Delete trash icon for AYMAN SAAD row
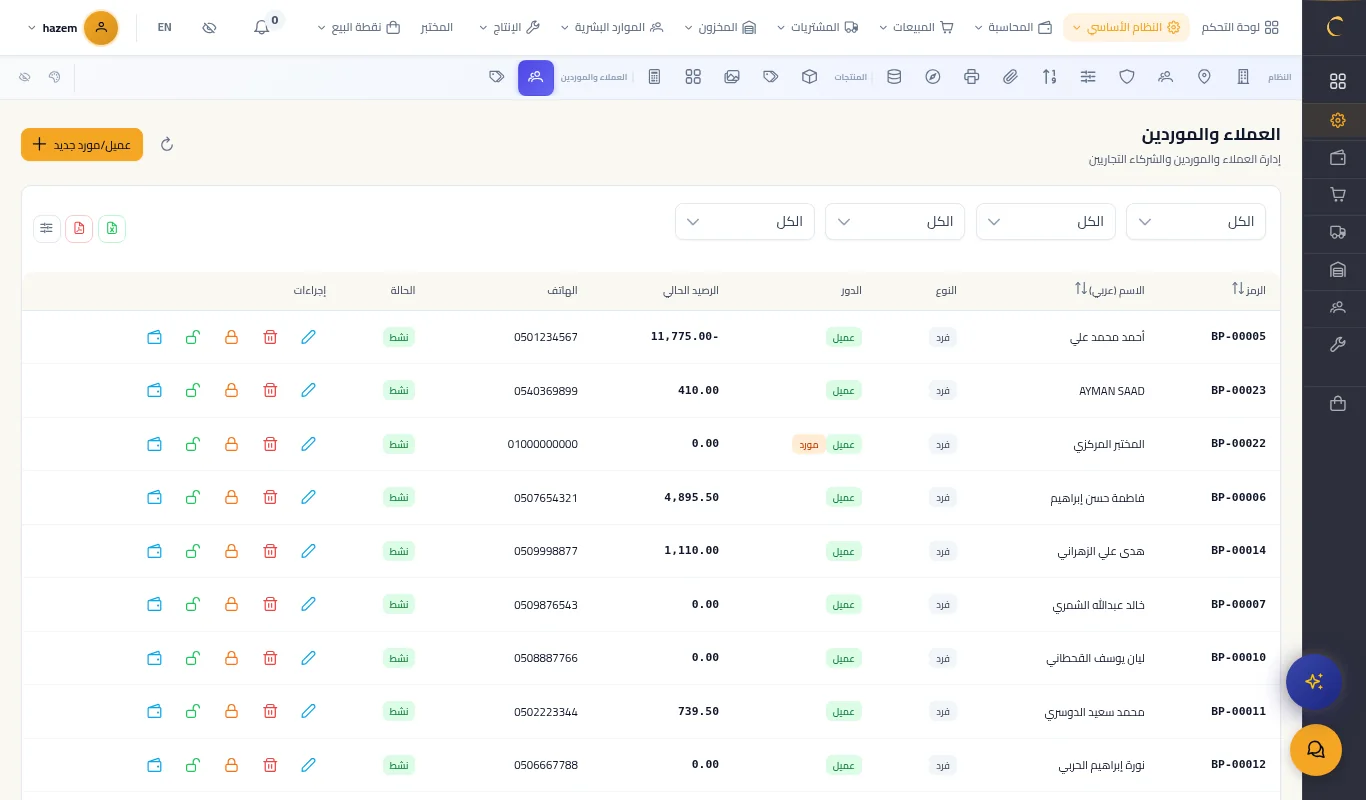 click(270, 390)
